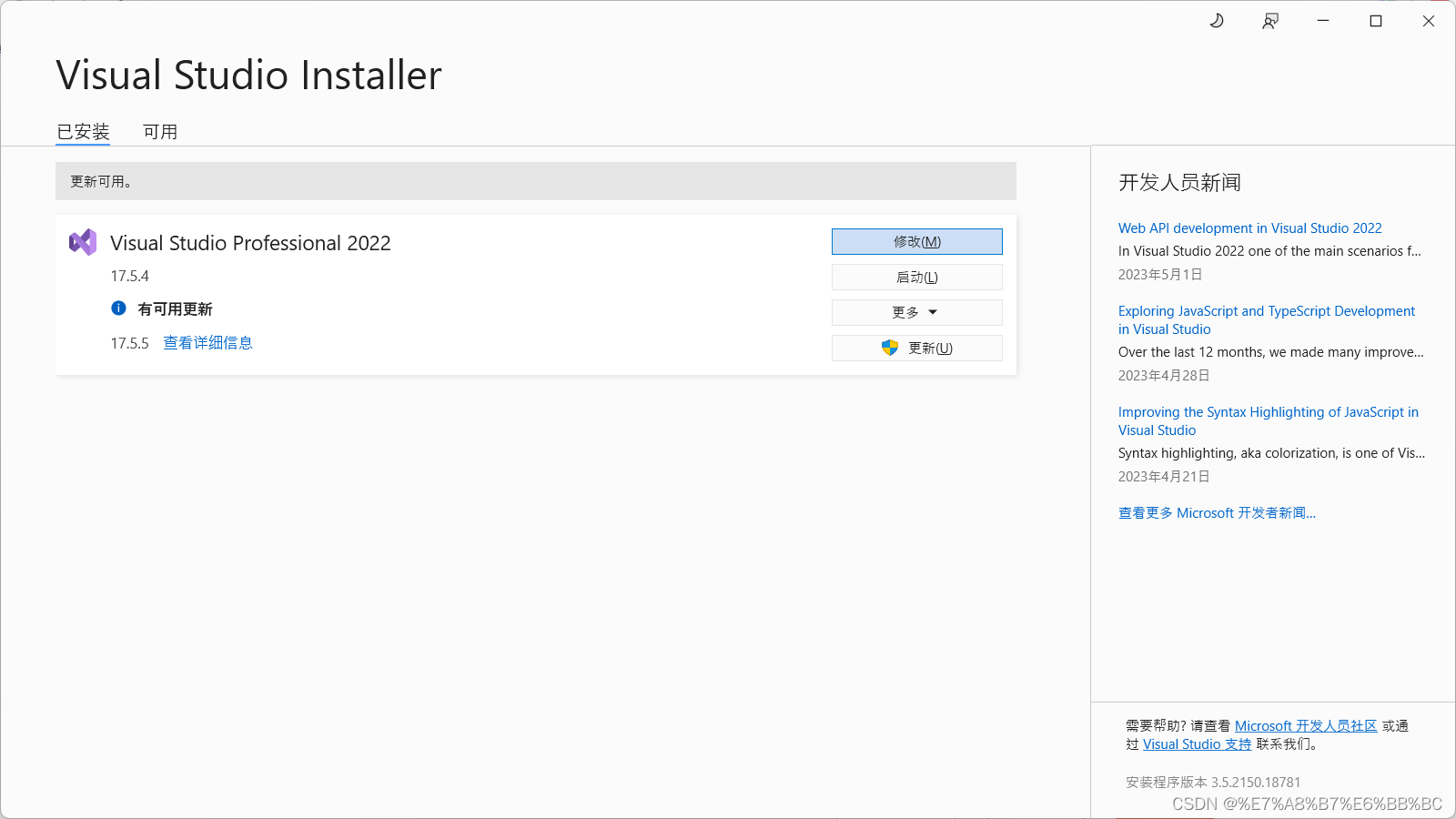Open Improving the Syntax Highlighting article

coord(1269,420)
